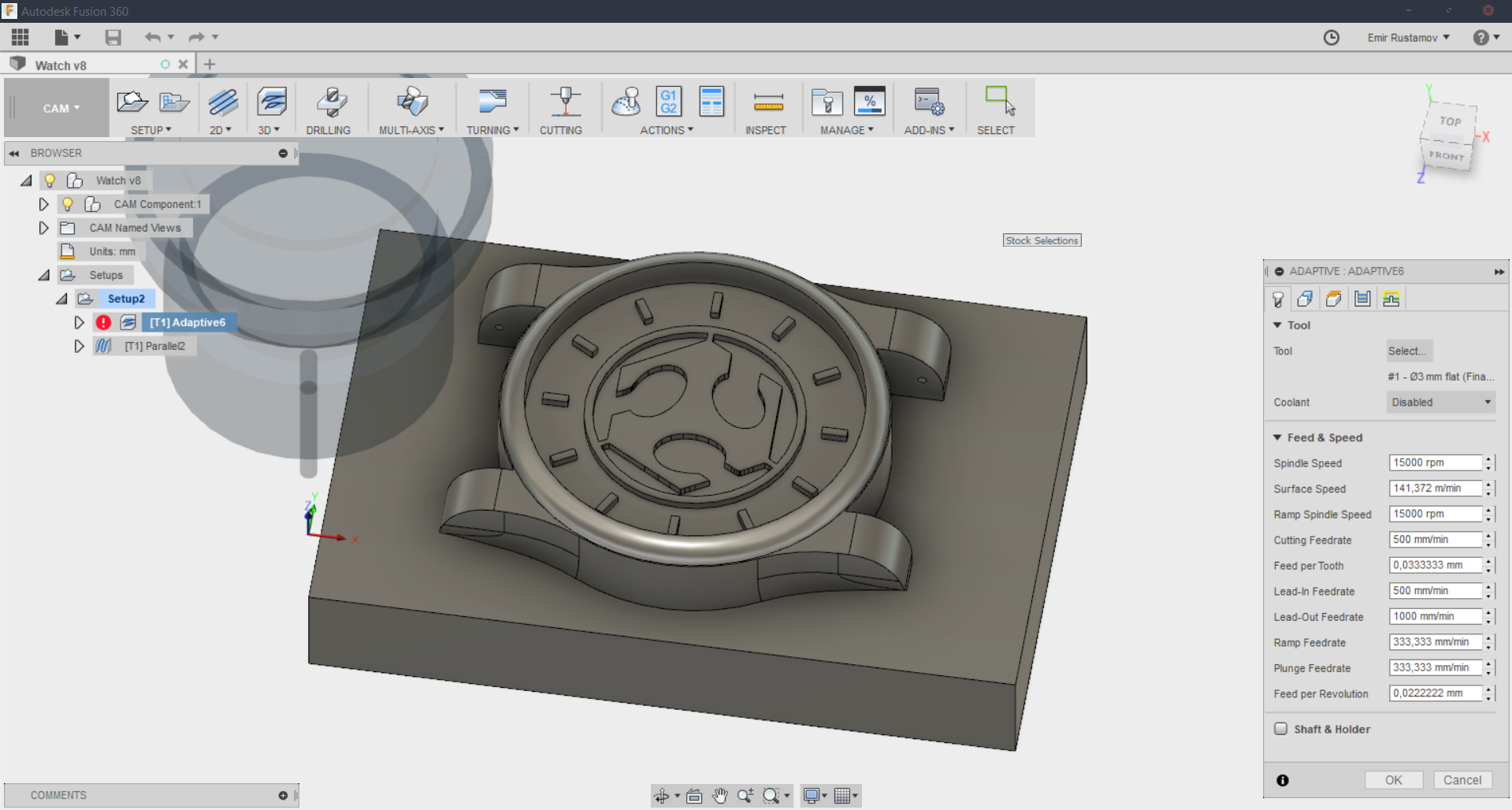Click the Add-Ins scripts icon
This screenshot has height=810, width=1512.
[930, 102]
